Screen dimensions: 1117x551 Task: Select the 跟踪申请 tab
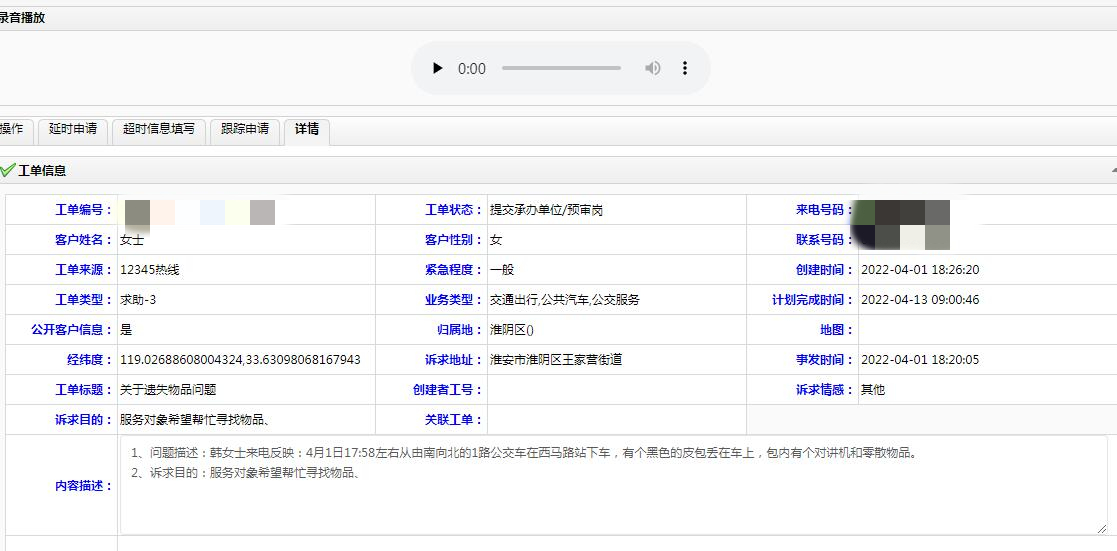[245, 130]
